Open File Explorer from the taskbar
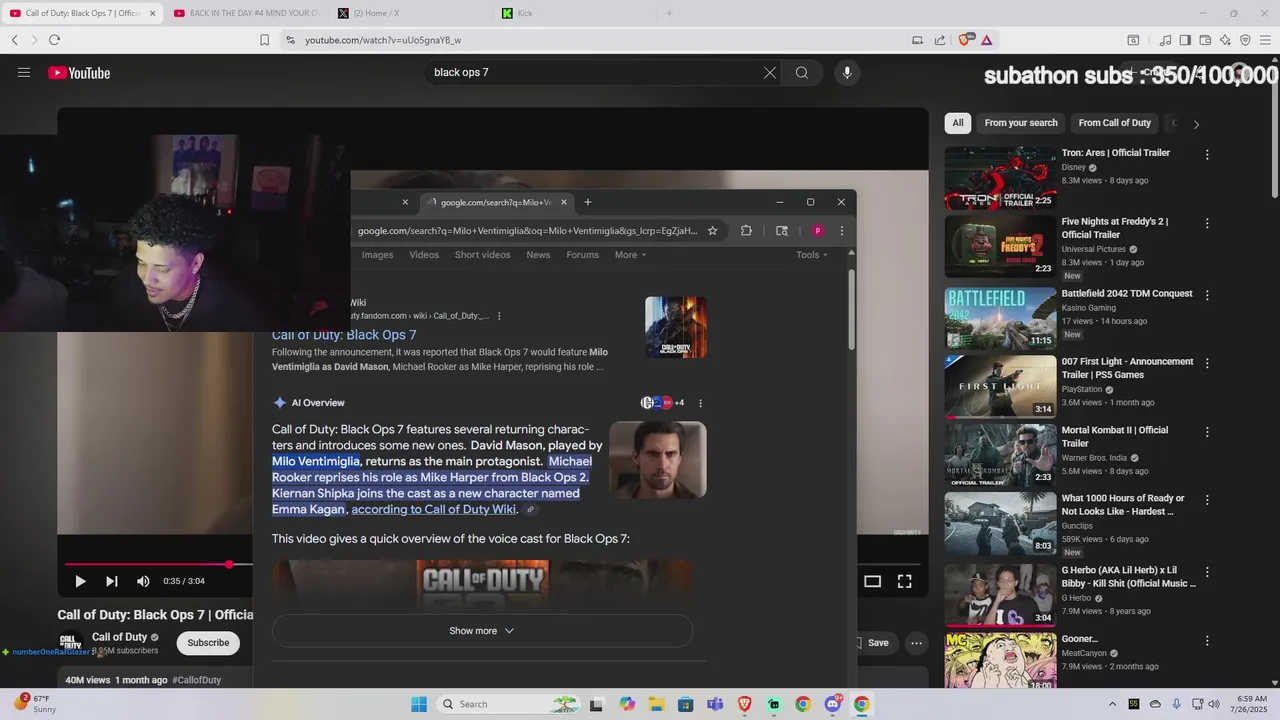This screenshot has height=720, width=1280. click(656, 704)
